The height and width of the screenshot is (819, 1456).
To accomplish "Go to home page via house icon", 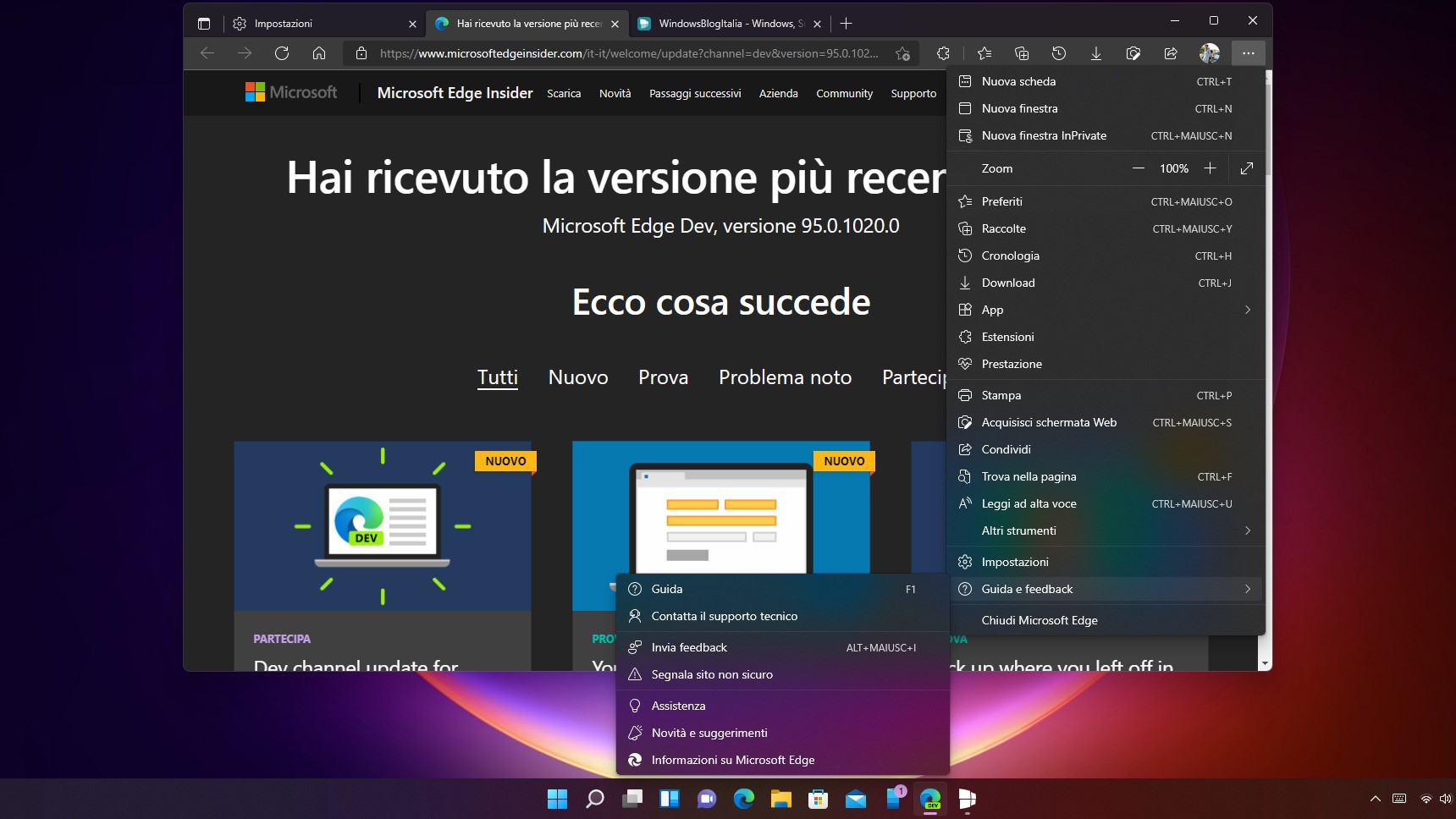I will click(319, 53).
